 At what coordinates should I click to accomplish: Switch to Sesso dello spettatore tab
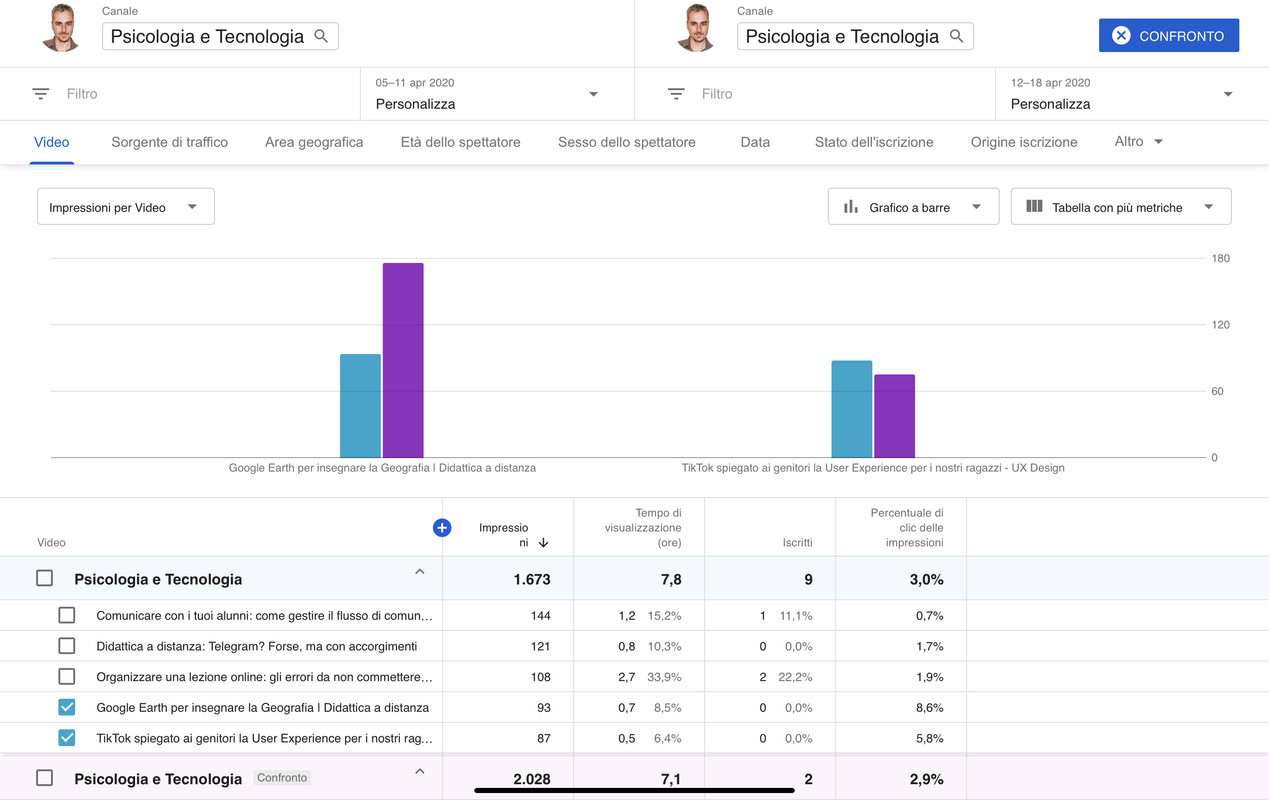click(627, 142)
